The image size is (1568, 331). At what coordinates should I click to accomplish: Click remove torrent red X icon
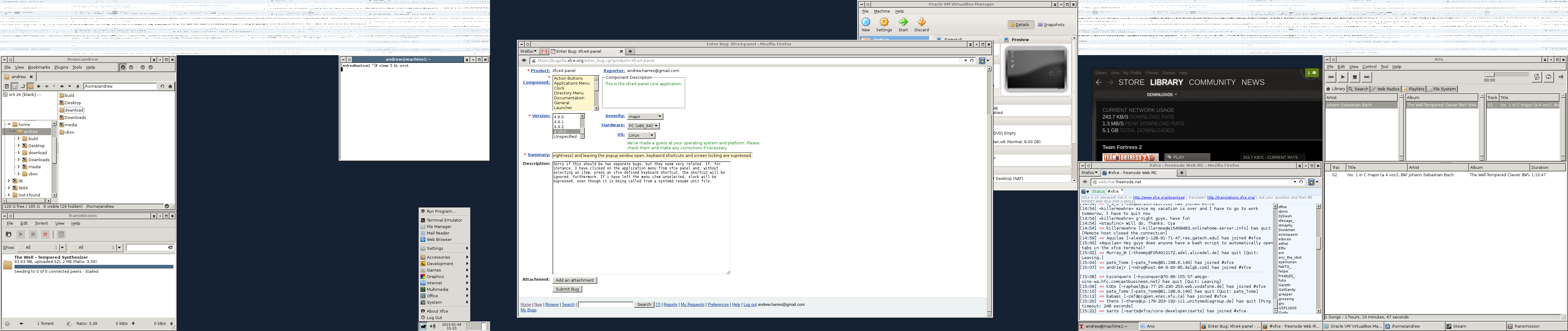point(45,234)
